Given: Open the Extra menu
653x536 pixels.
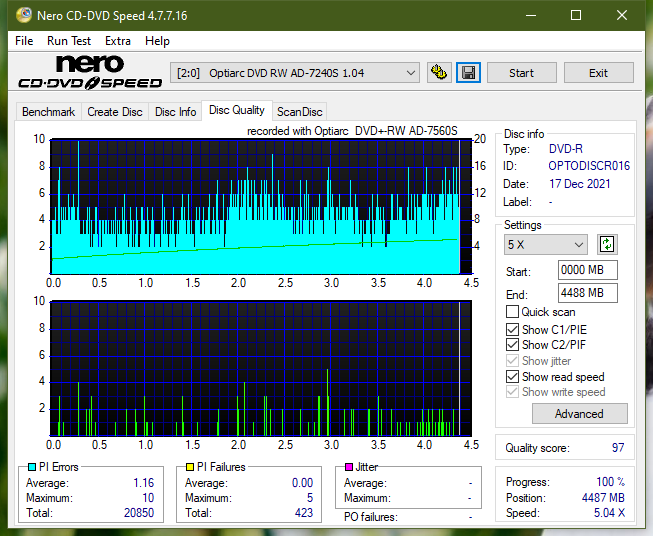Looking at the screenshot, I should (x=118, y=41).
